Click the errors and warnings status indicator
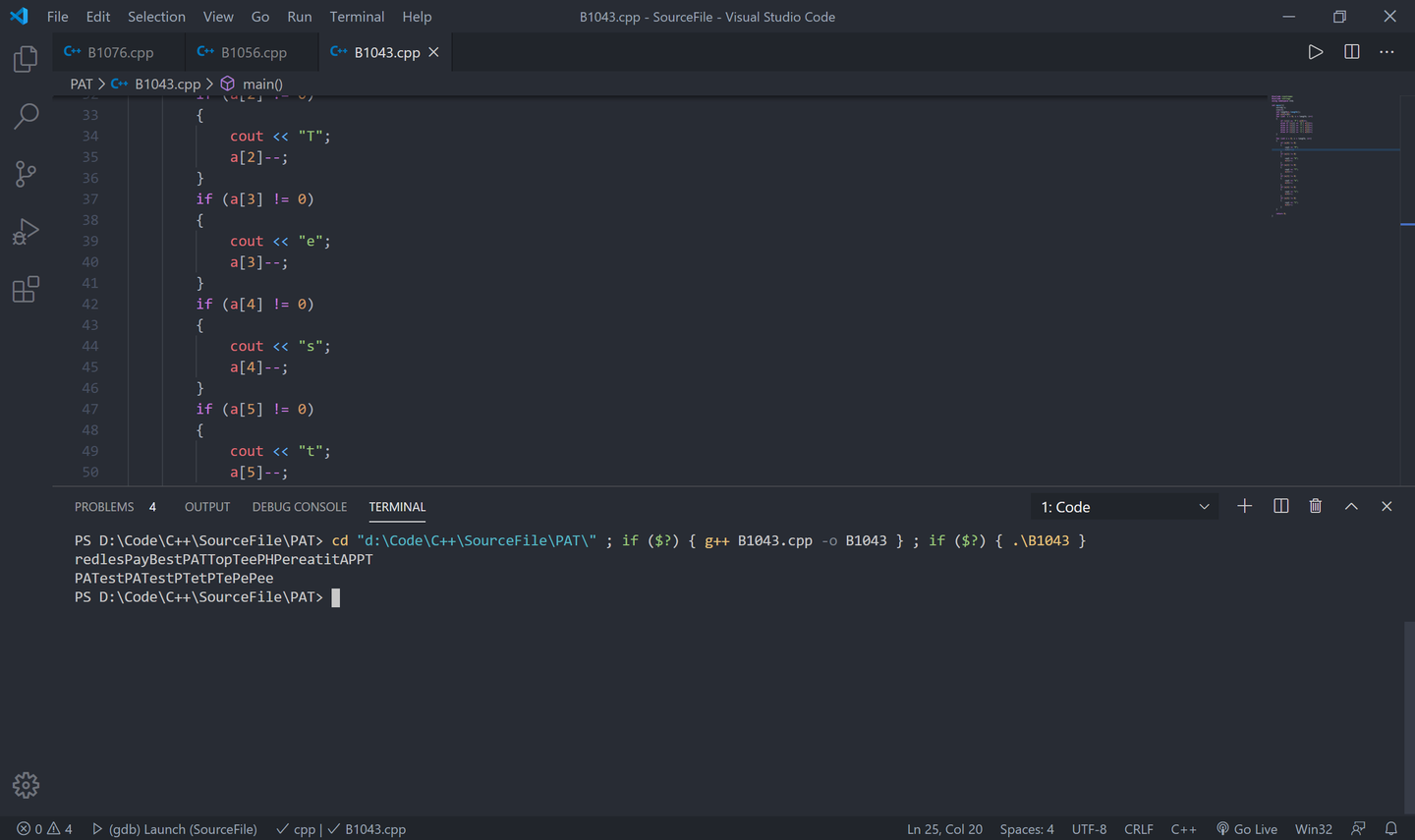1415x840 pixels. pyautogui.click(x=44, y=829)
